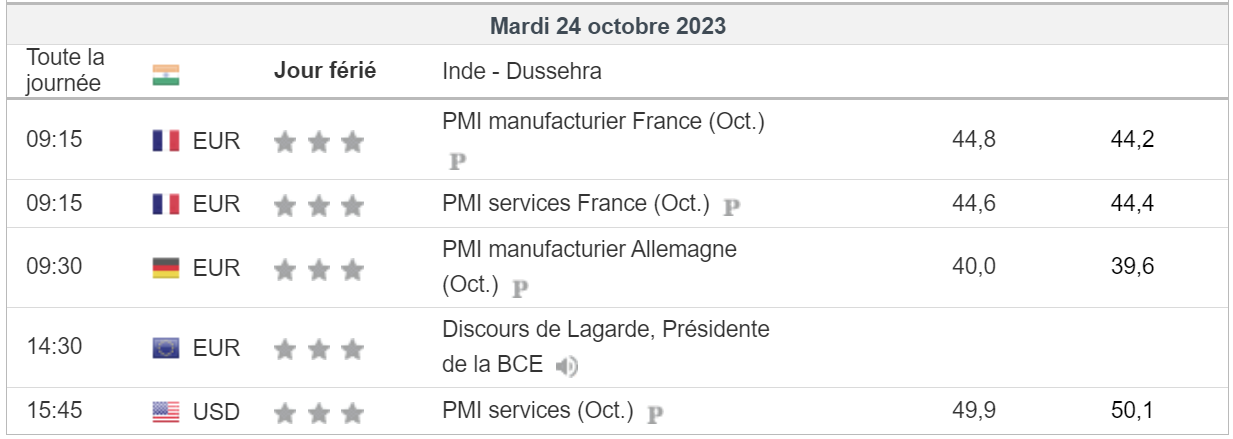Click the European Union flag icon
The height and width of the screenshot is (439, 1233).
tap(165, 348)
